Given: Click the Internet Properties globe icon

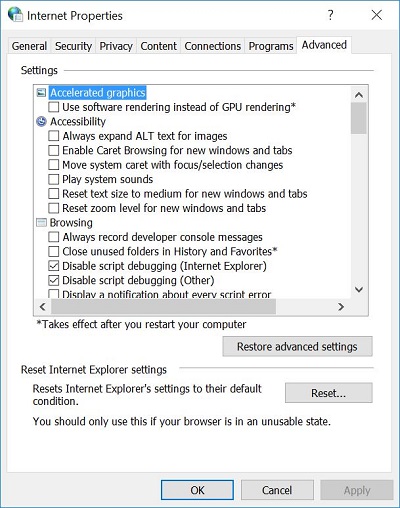Looking at the screenshot, I should click(15, 14).
